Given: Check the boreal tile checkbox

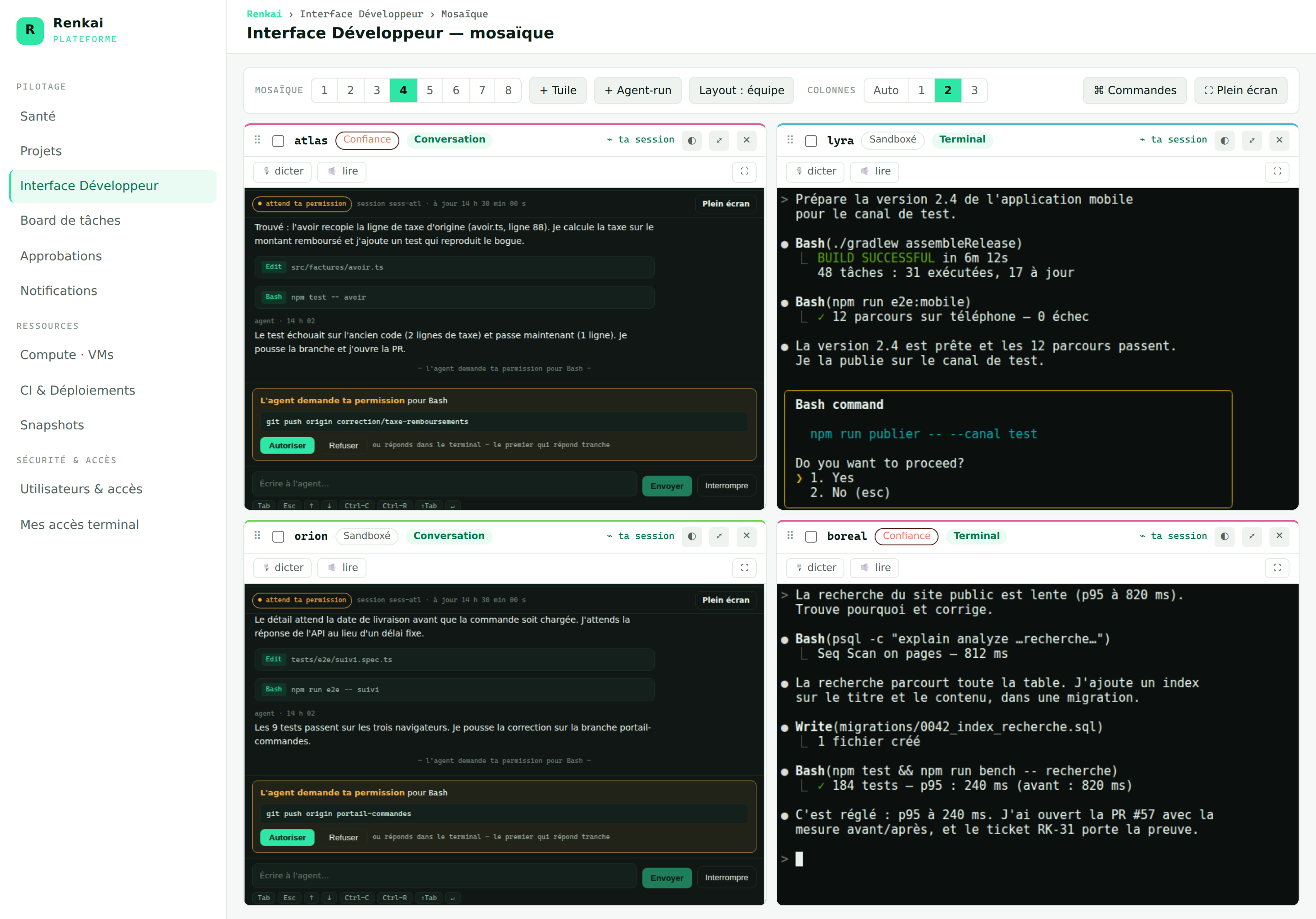Looking at the screenshot, I should pyautogui.click(x=811, y=537).
